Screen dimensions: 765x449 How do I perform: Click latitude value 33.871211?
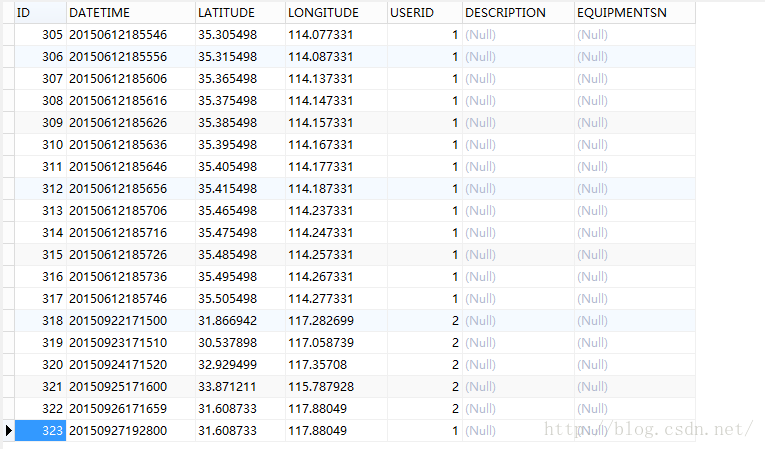click(x=240, y=386)
